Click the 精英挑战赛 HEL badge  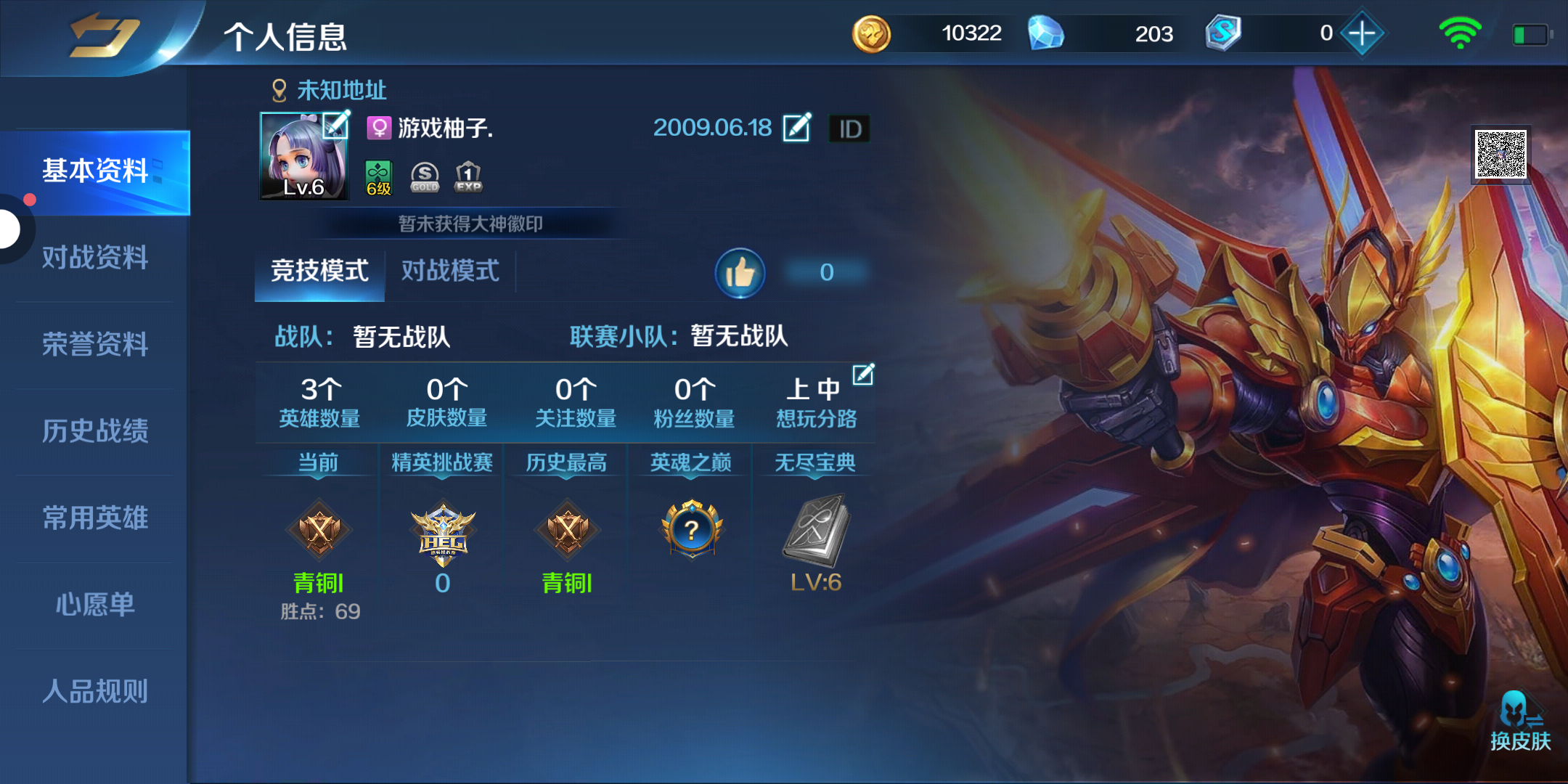[443, 534]
